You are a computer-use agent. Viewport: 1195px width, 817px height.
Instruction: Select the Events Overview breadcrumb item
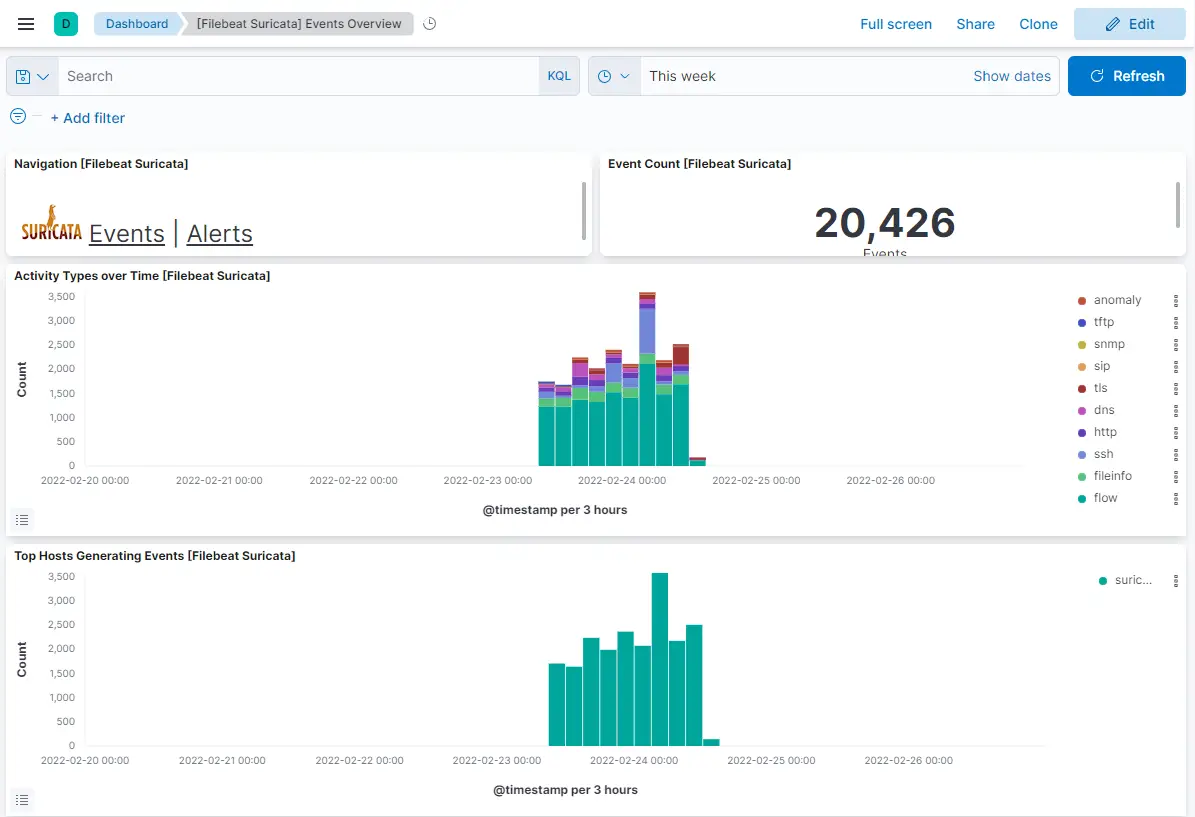point(296,24)
